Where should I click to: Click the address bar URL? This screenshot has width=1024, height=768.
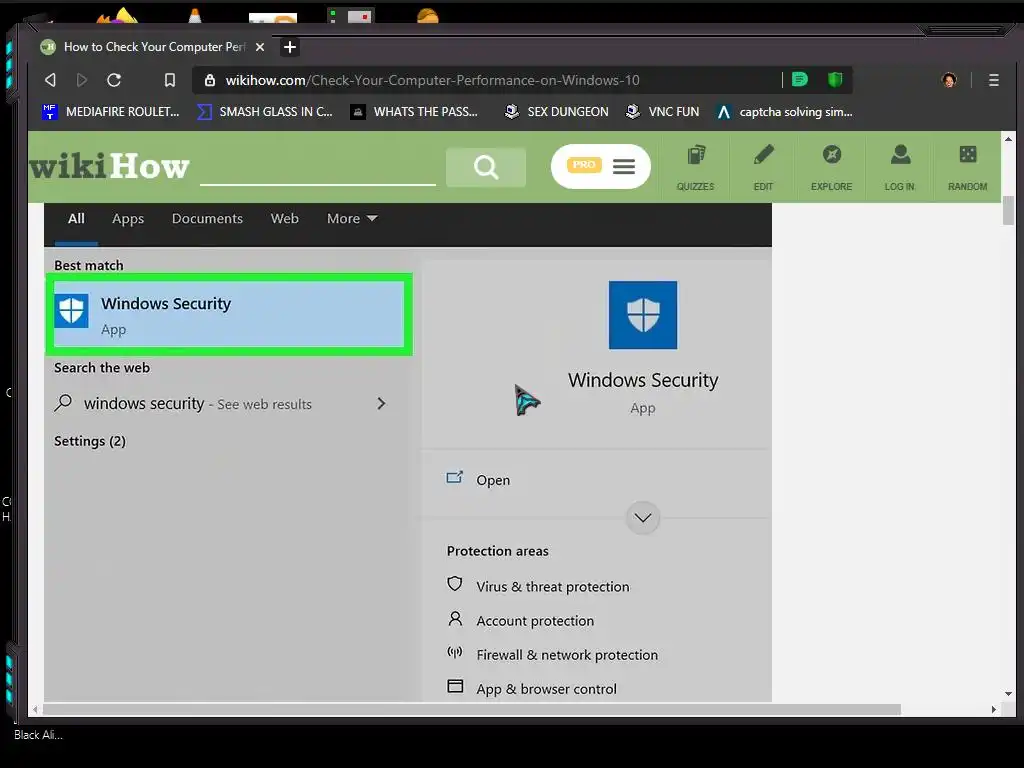[x=432, y=80]
